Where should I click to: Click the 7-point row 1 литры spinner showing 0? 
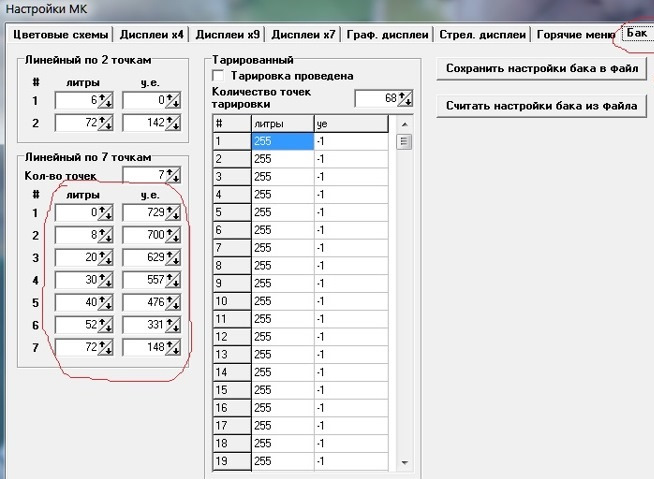point(105,213)
